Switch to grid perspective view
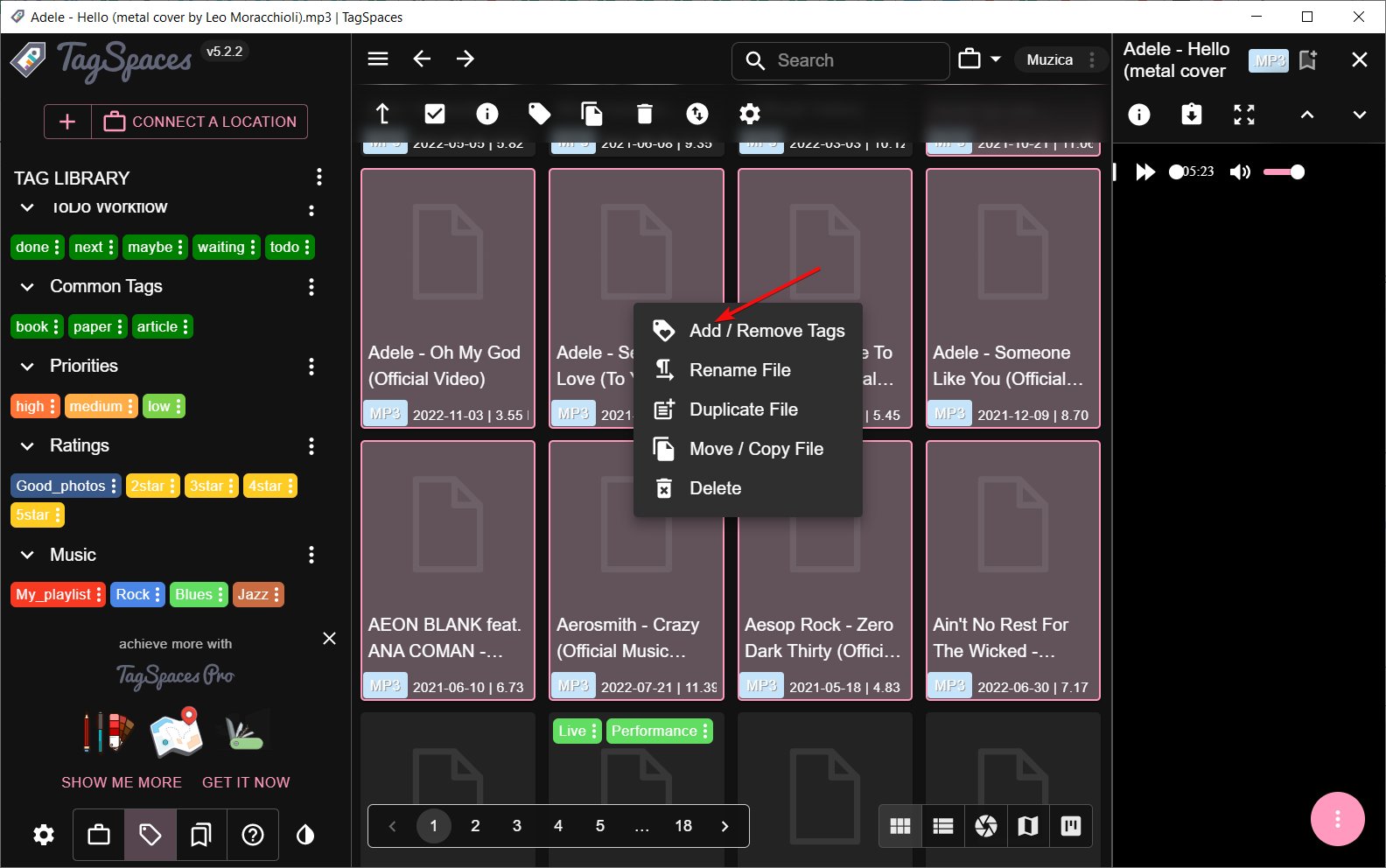The width and height of the screenshot is (1386, 868). coord(900,826)
